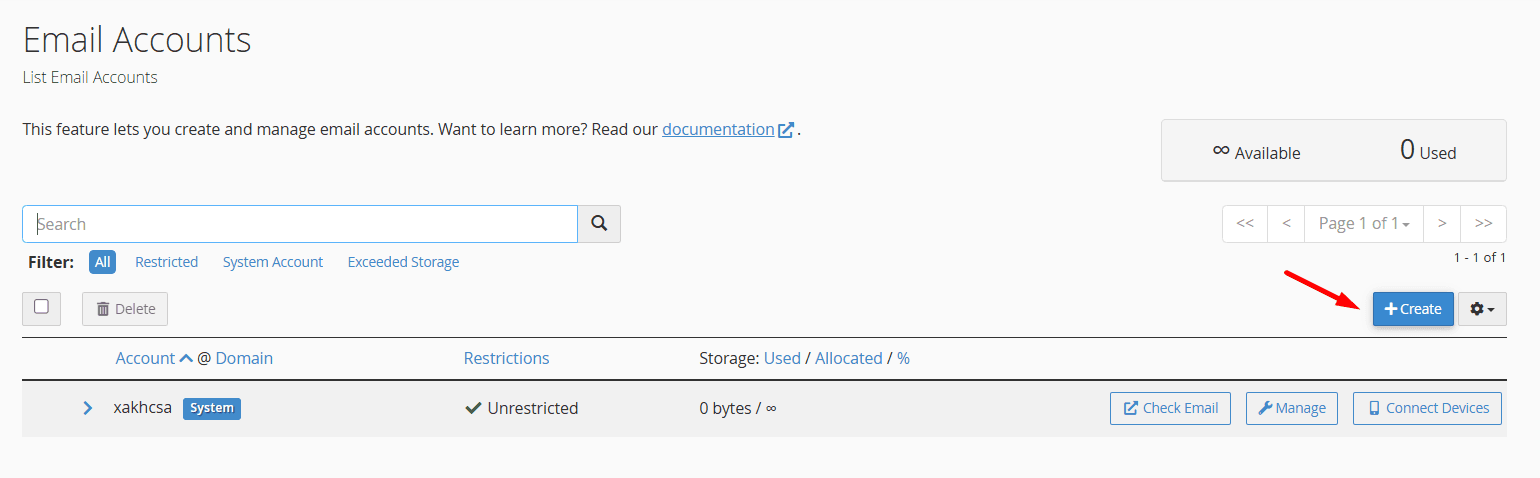Toggle the select-all accounts checkbox
The width and height of the screenshot is (1540, 478).
pyautogui.click(x=41, y=307)
